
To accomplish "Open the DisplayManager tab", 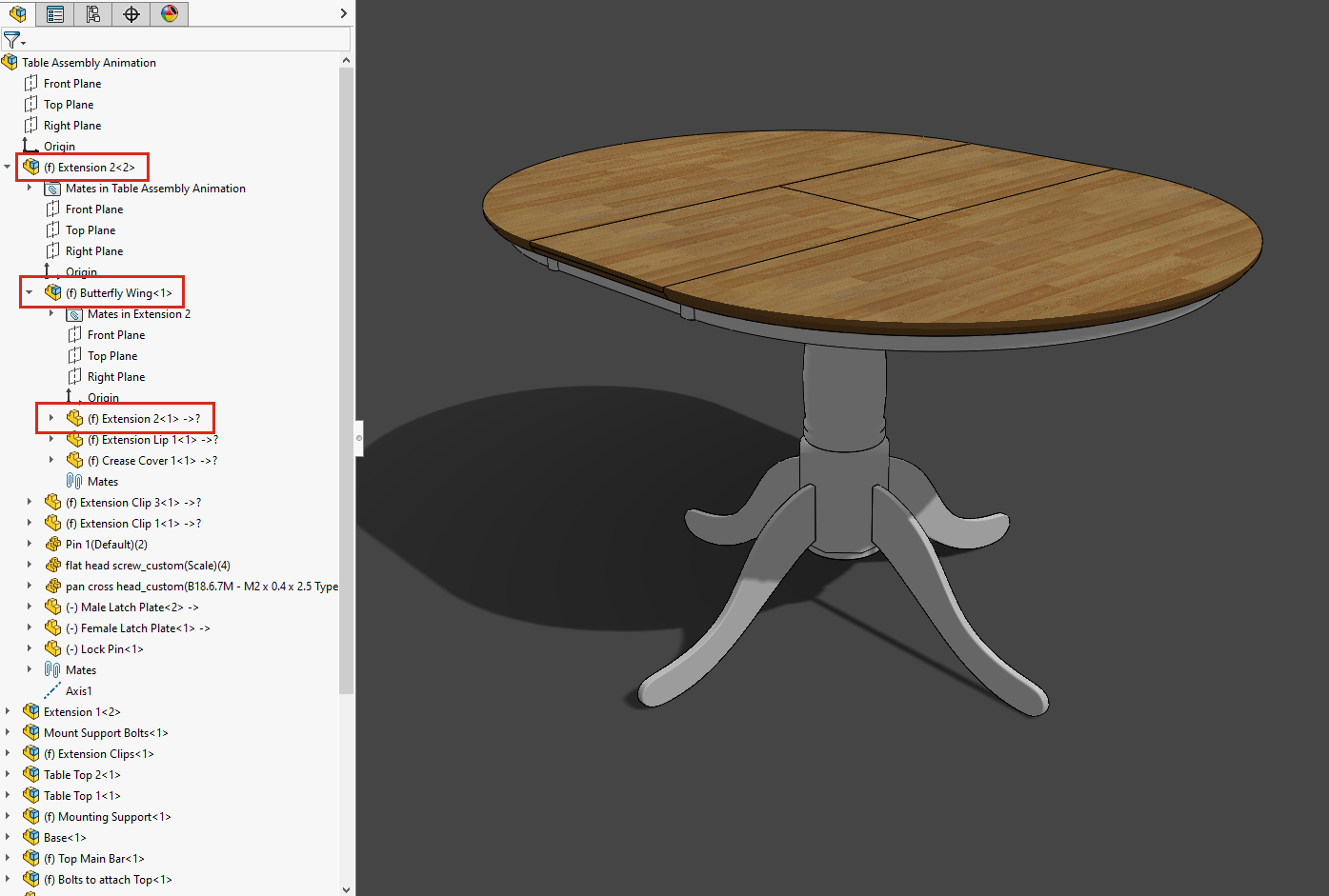I will (168, 14).
